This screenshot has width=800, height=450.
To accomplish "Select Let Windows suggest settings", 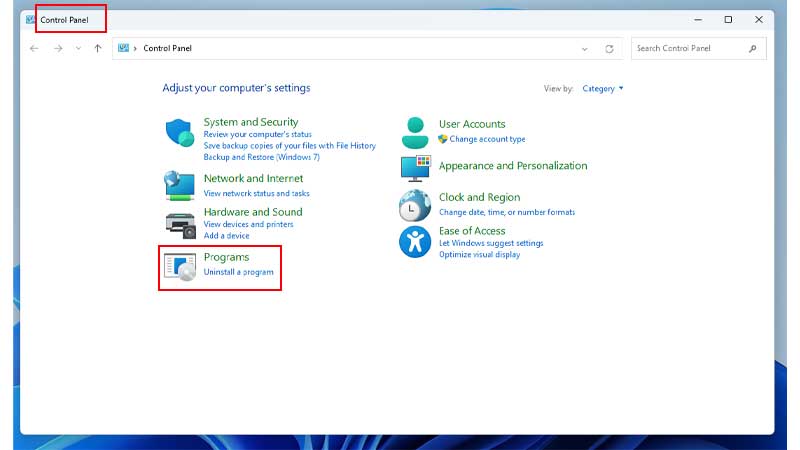I will 491,243.
